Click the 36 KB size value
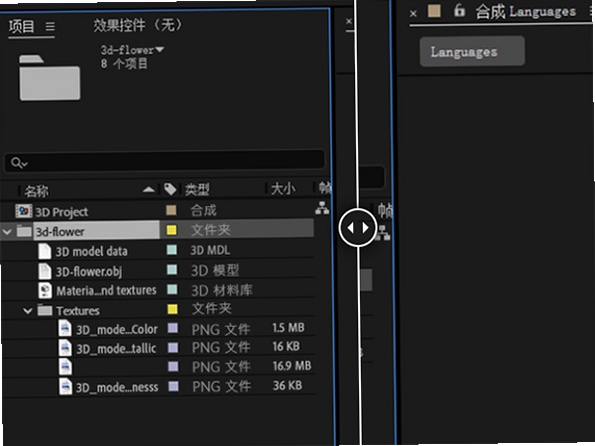 click(x=288, y=386)
